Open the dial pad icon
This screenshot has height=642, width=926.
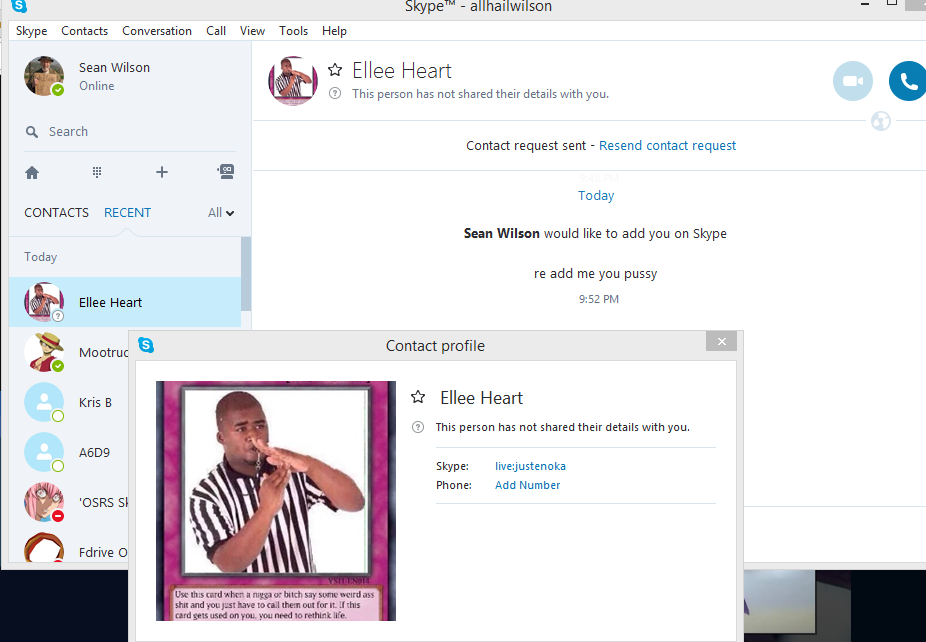(x=97, y=172)
